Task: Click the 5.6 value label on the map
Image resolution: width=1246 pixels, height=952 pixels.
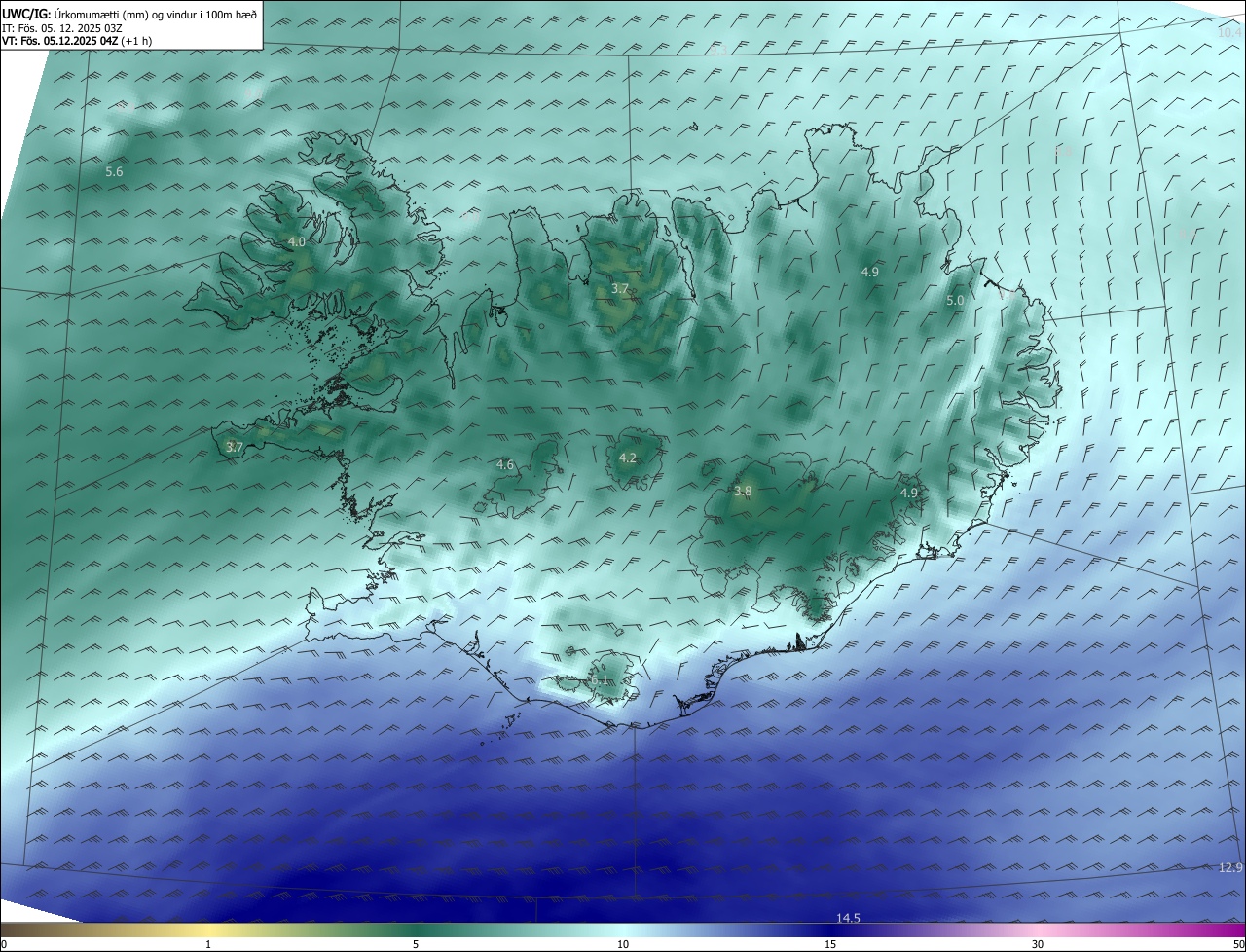Action: 115,172
